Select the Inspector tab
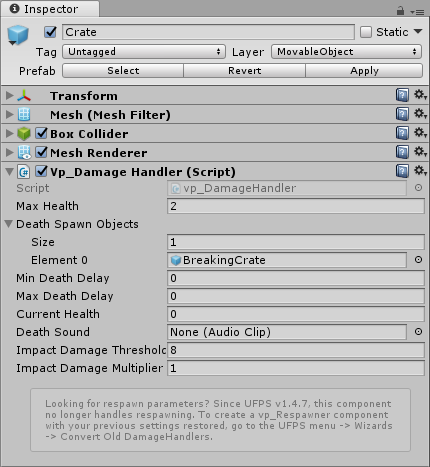The width and height of the screenshot is (430, 467). 50,9
